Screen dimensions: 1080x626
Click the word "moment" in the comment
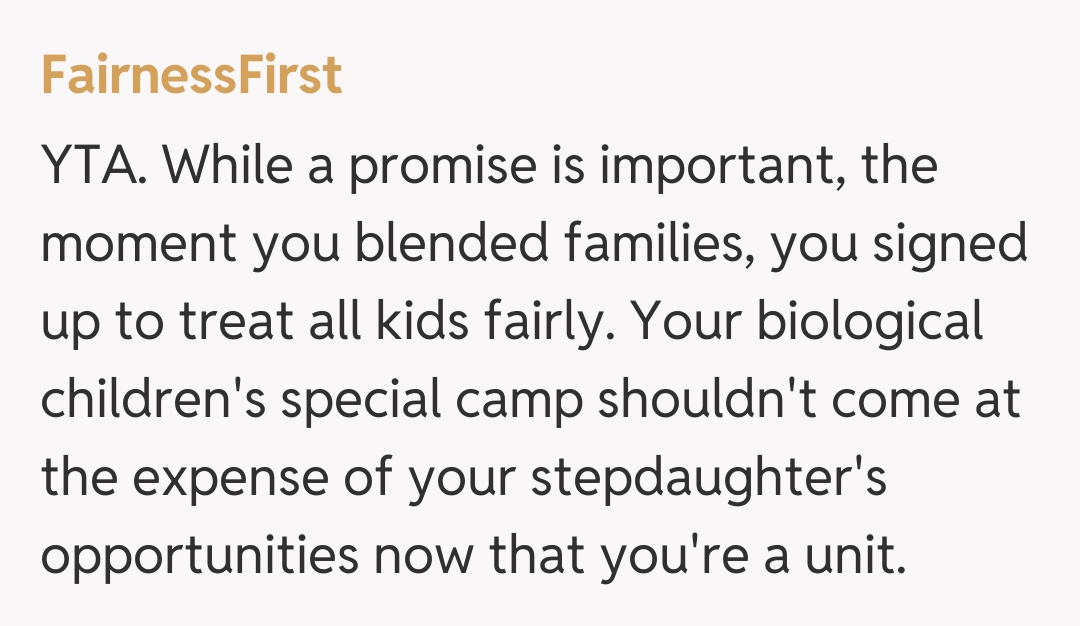tap(137, 245)
